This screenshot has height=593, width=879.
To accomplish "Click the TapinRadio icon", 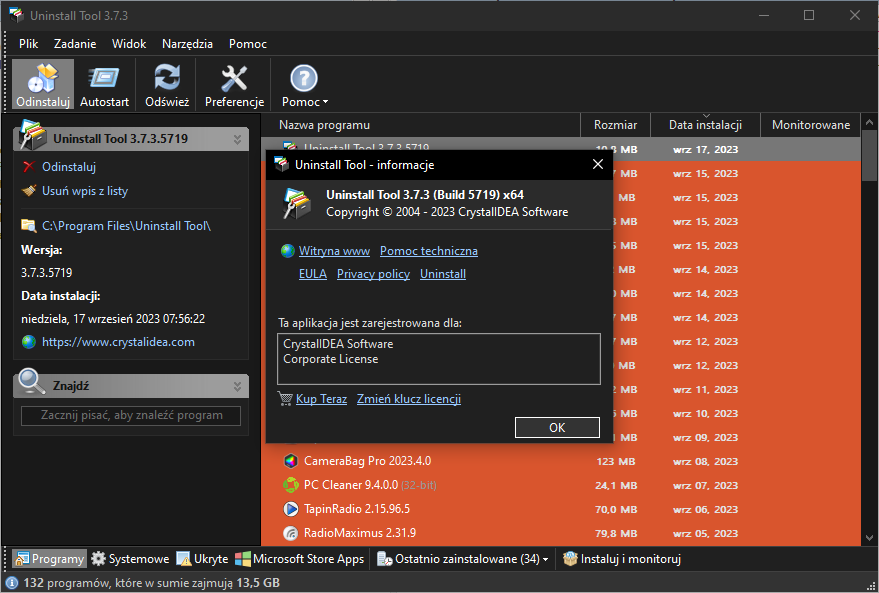I will (x=290, y=509).
